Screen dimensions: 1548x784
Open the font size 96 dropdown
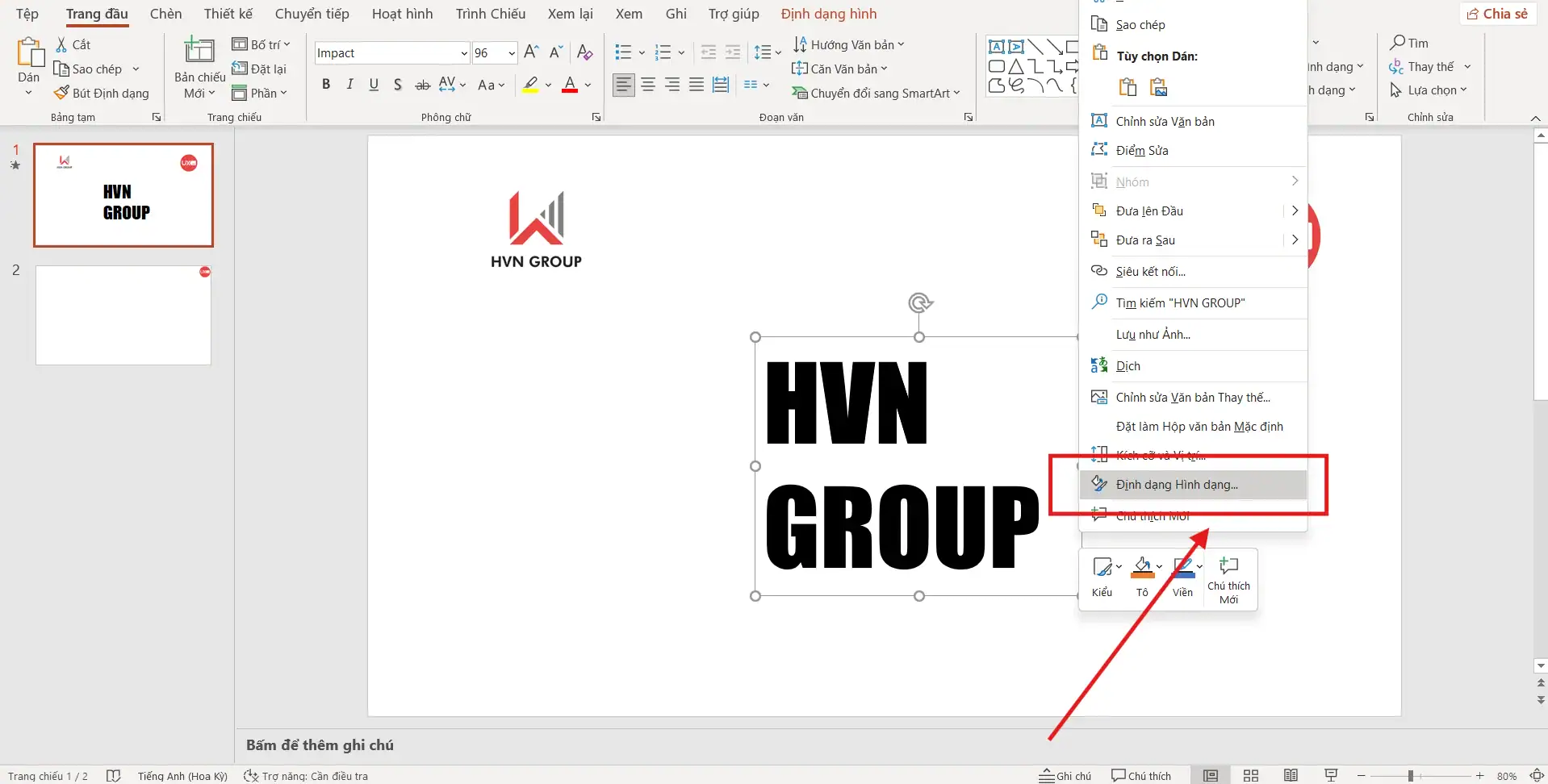point(512,53)
